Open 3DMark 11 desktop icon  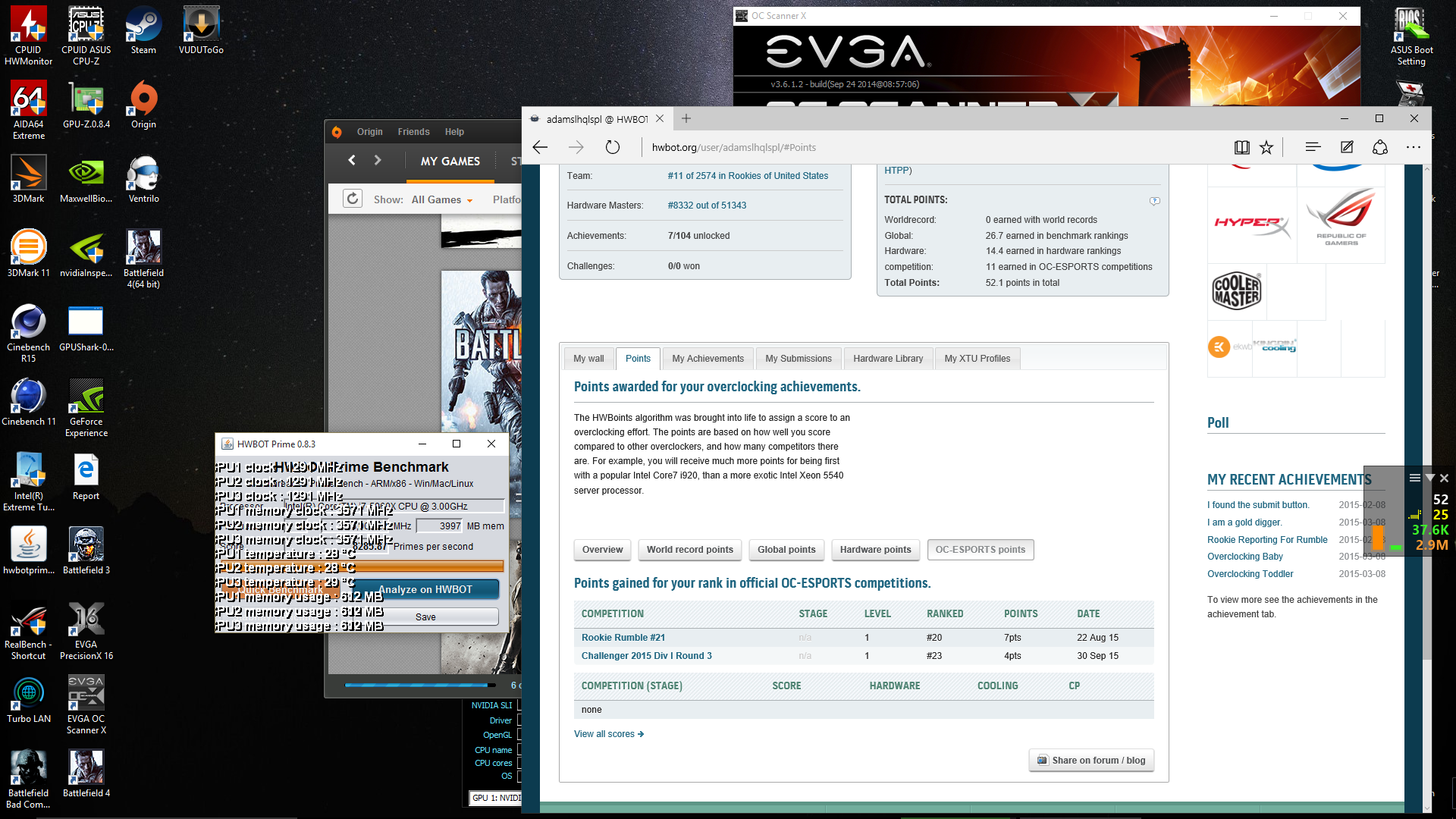point(29,253)
